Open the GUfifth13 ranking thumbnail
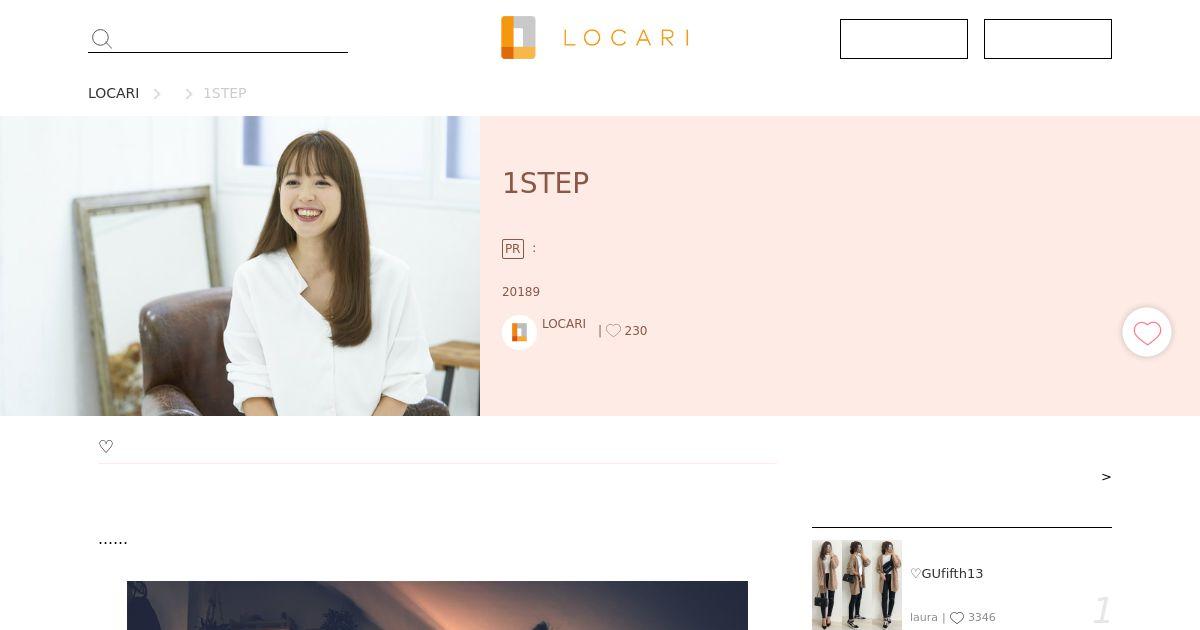 tap(857, 585)
